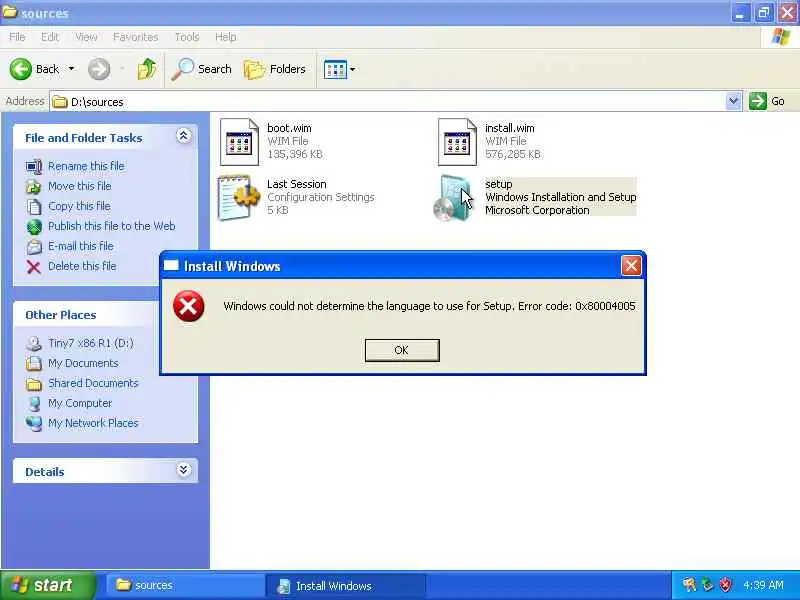The height and width of the screenshot is (600, 800).
Task: Click the first system tray icon
Action: coord(689,585)
